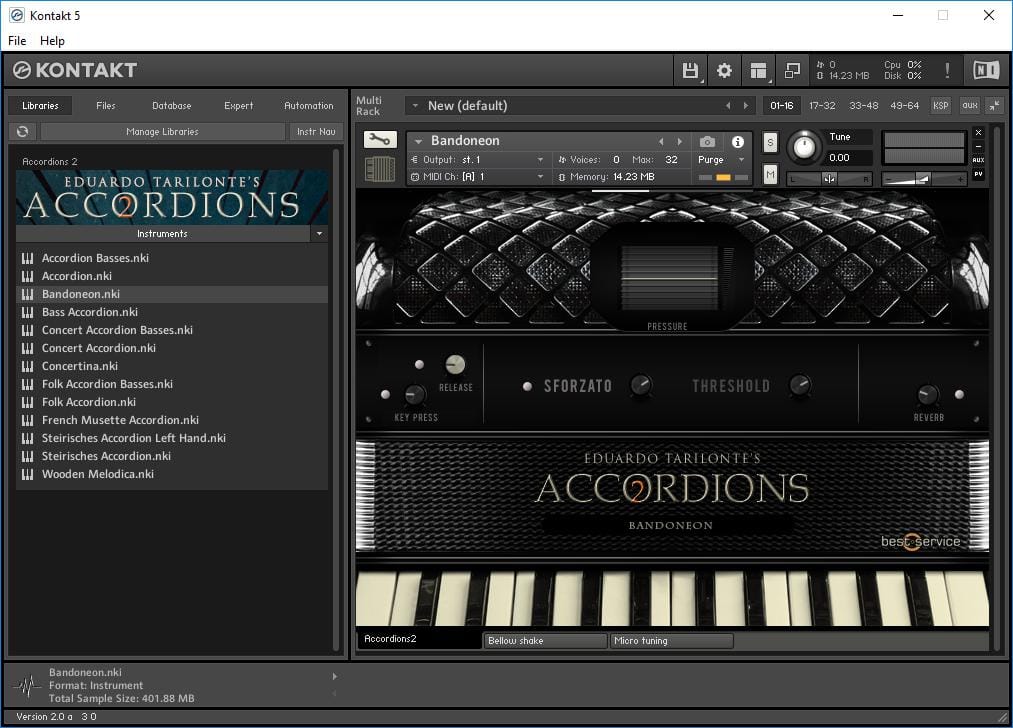Click the wrench edit instrument icon
This screenshot has height=728, width=1013.
coord(380,141)
